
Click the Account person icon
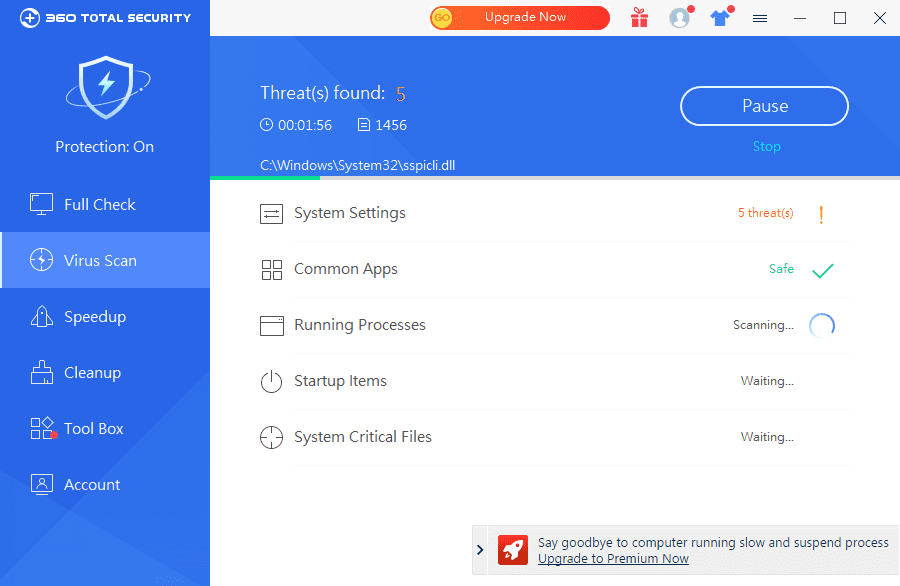(x=41, y=484)
